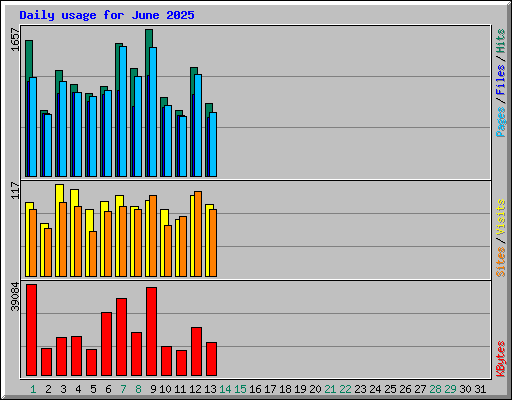Click the cyan Pages bar for day 7
512x400 pixels.
(123, 112)
